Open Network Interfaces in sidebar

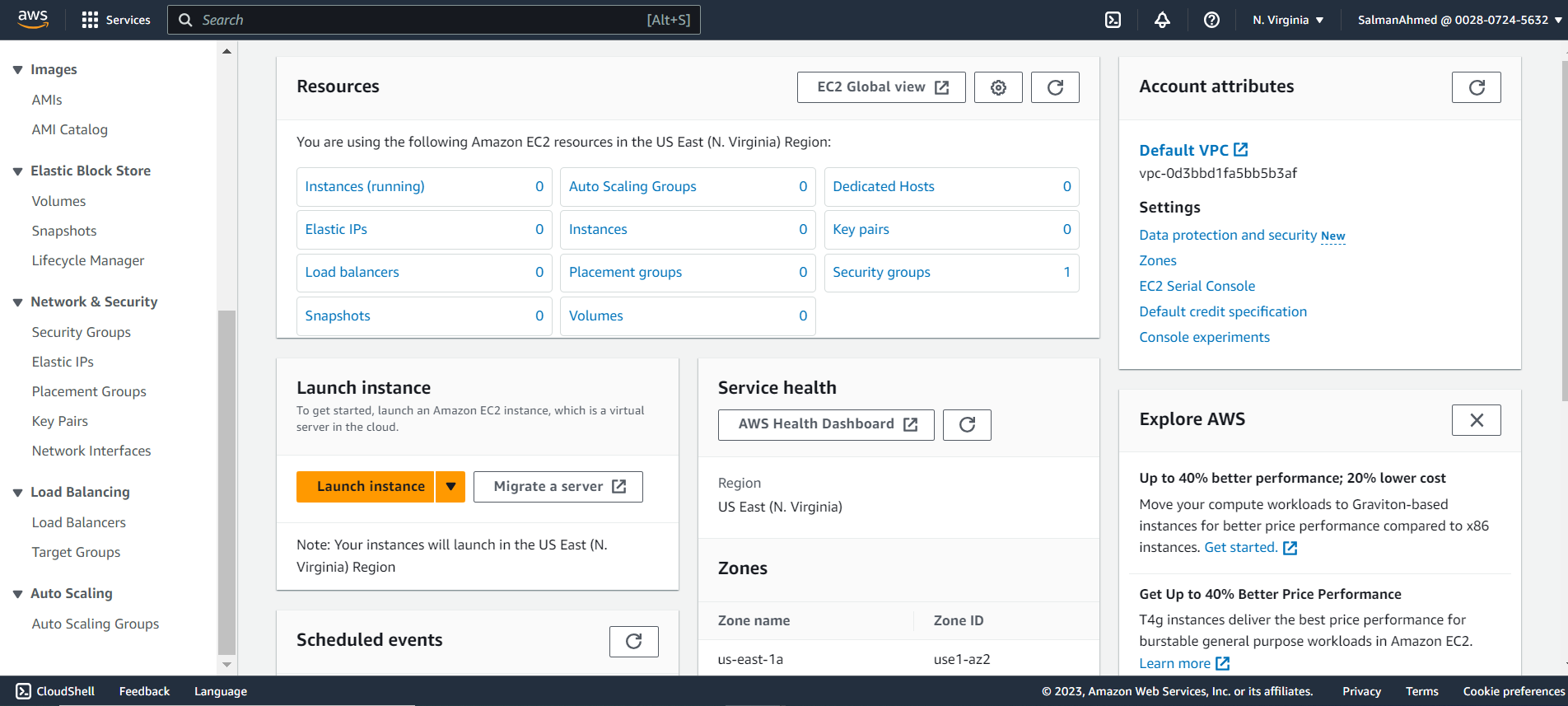point(91,451)
